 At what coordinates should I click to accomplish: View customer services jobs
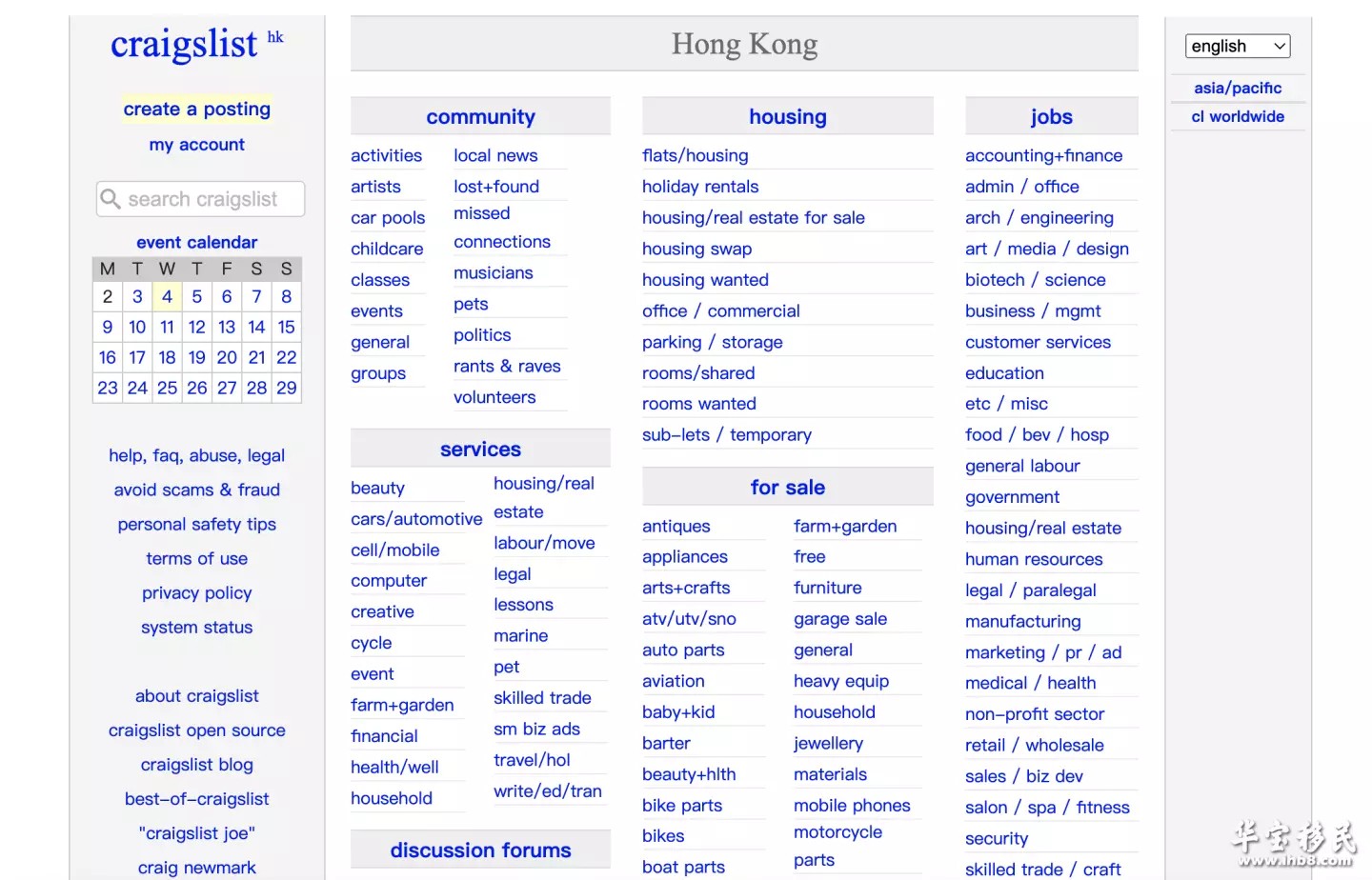click(x=1038, y=342)
